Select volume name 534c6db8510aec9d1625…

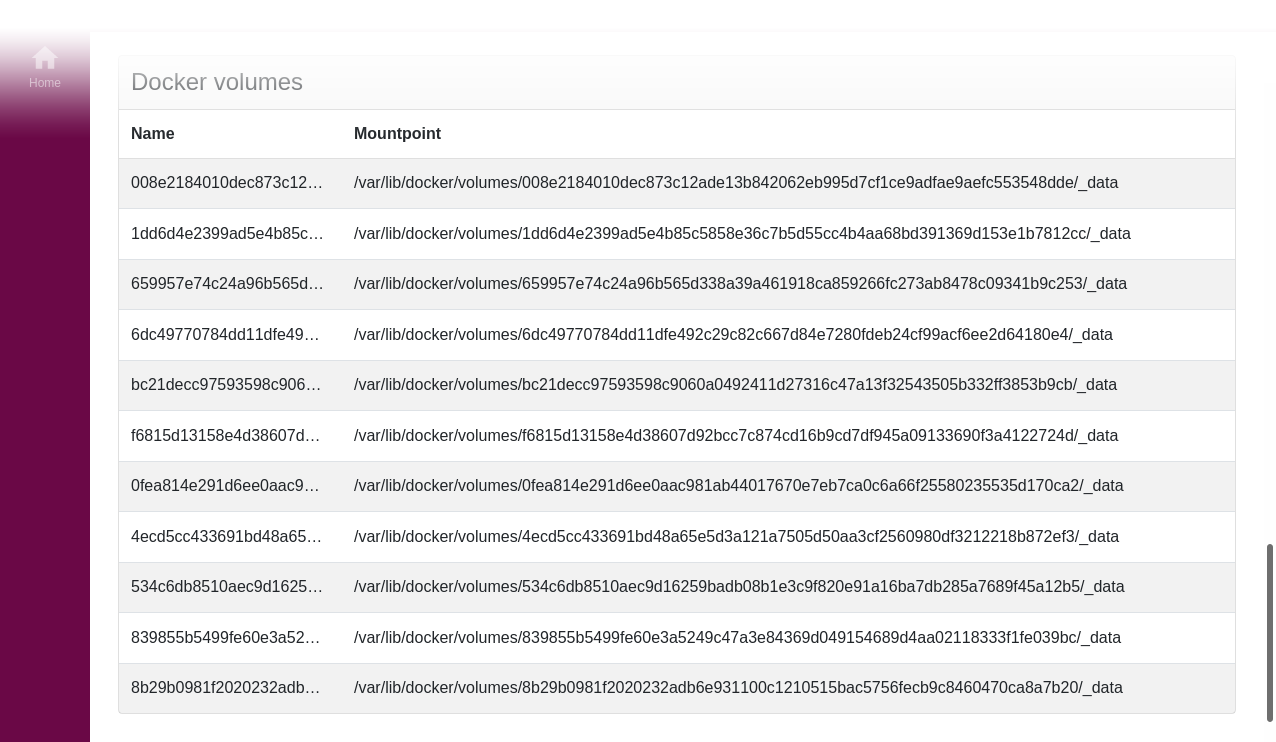227,587
